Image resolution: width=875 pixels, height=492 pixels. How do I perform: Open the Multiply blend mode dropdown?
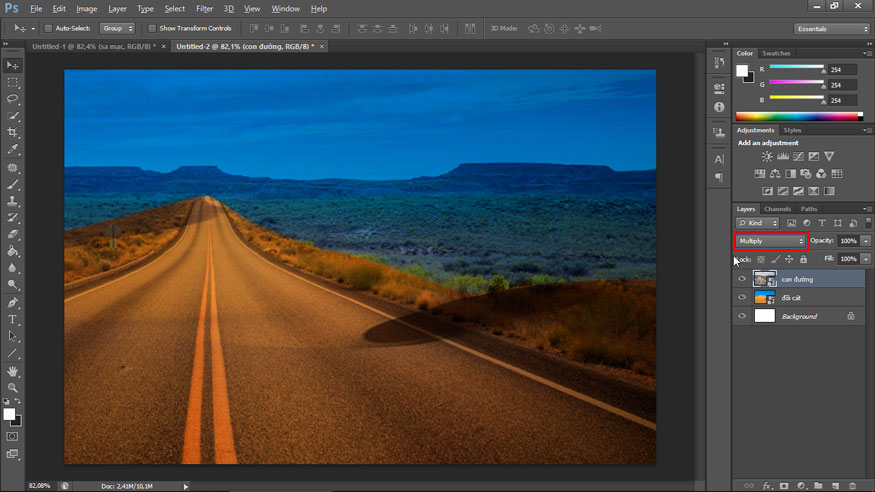770,241
